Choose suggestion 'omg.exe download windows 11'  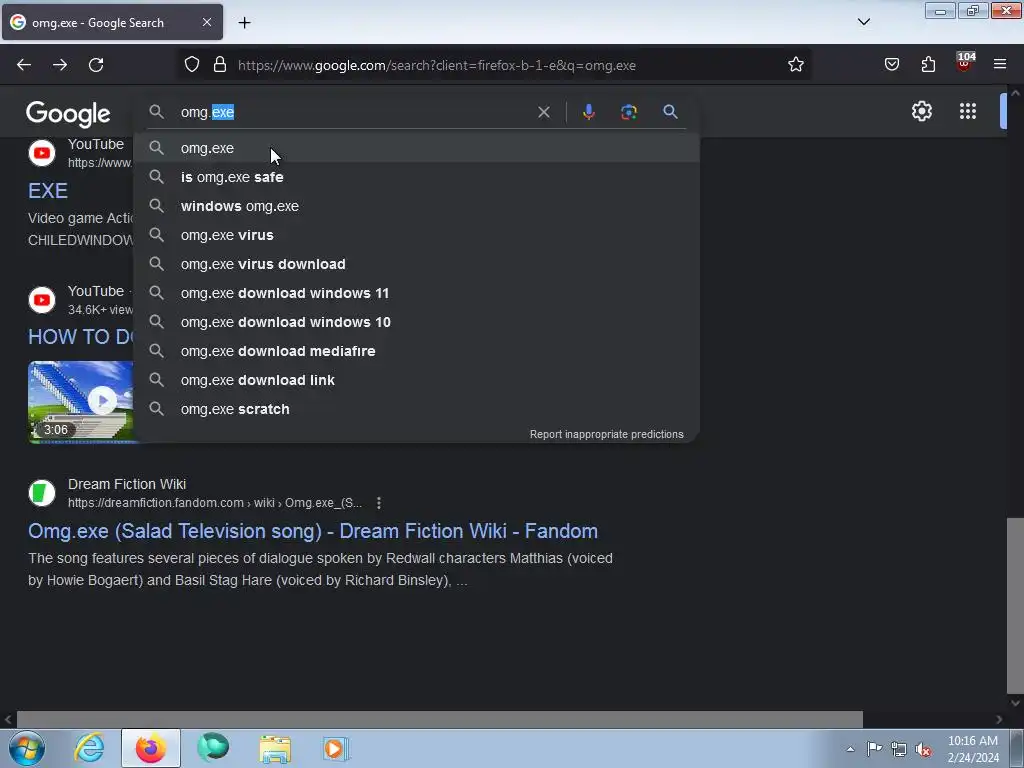pos(417,293)
